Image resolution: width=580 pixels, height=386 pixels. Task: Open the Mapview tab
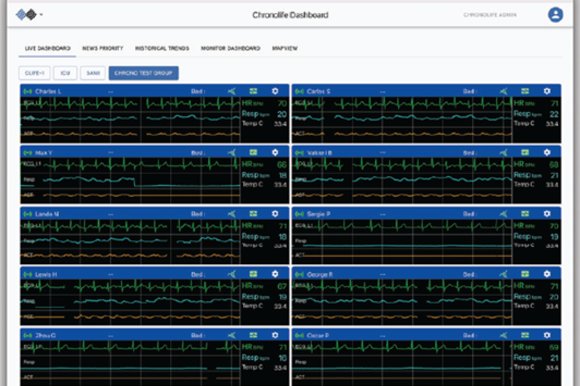[x=285, y=48]
